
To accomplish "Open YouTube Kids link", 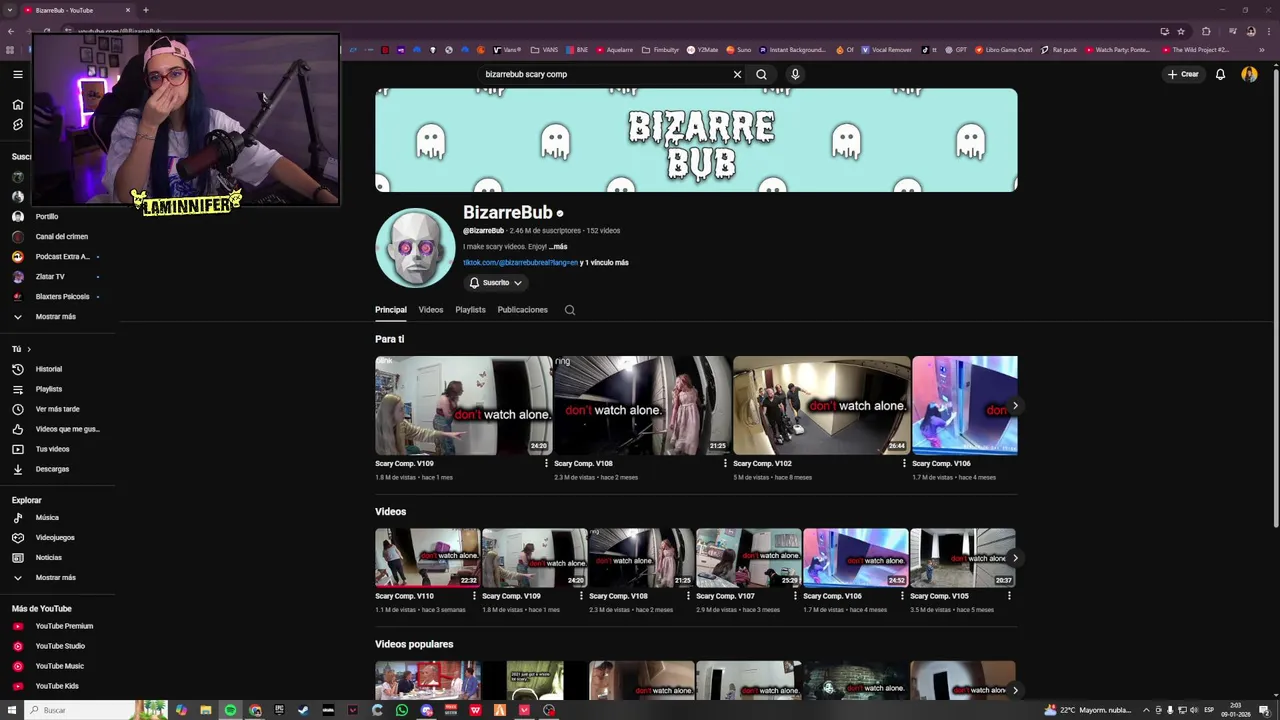I will [x=58, y=686].
